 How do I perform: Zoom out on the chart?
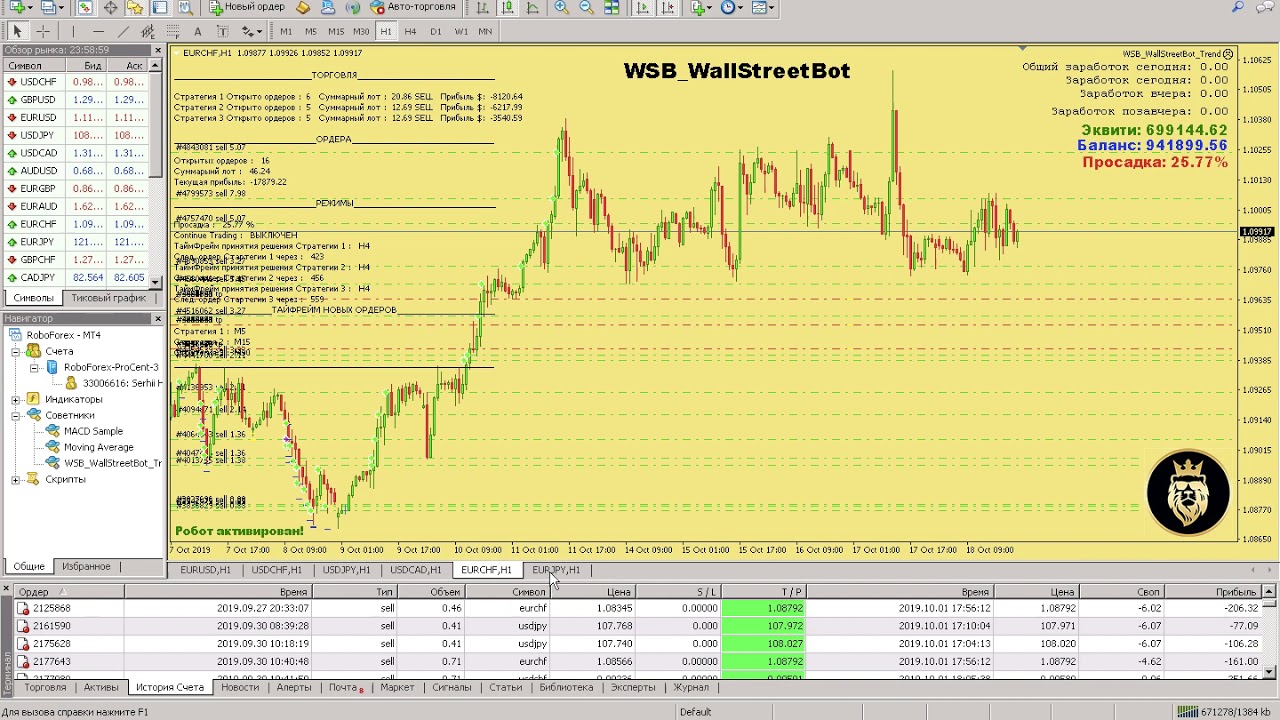587,7
